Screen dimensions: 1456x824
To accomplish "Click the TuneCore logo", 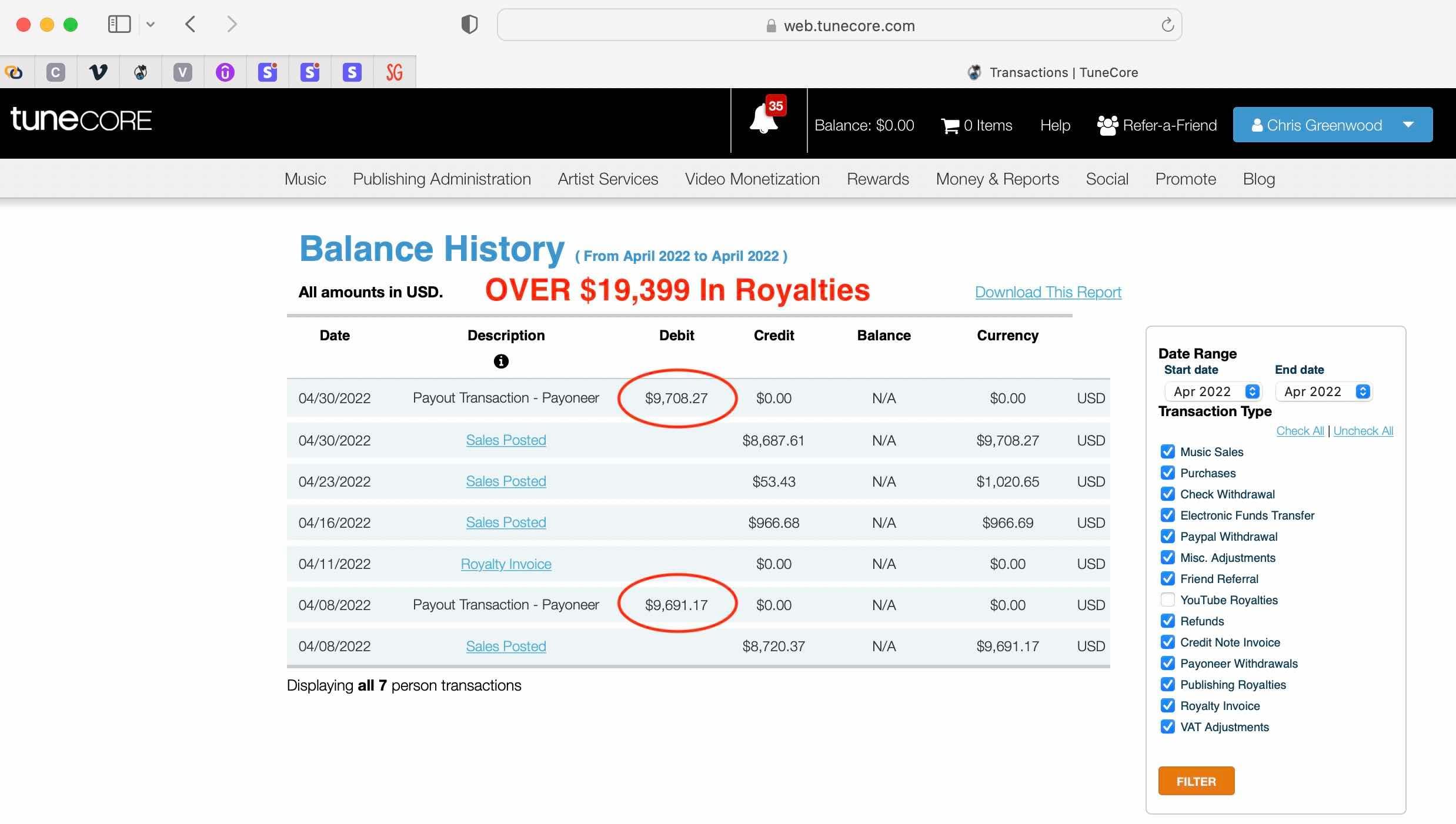I will [x=81, y=119].
